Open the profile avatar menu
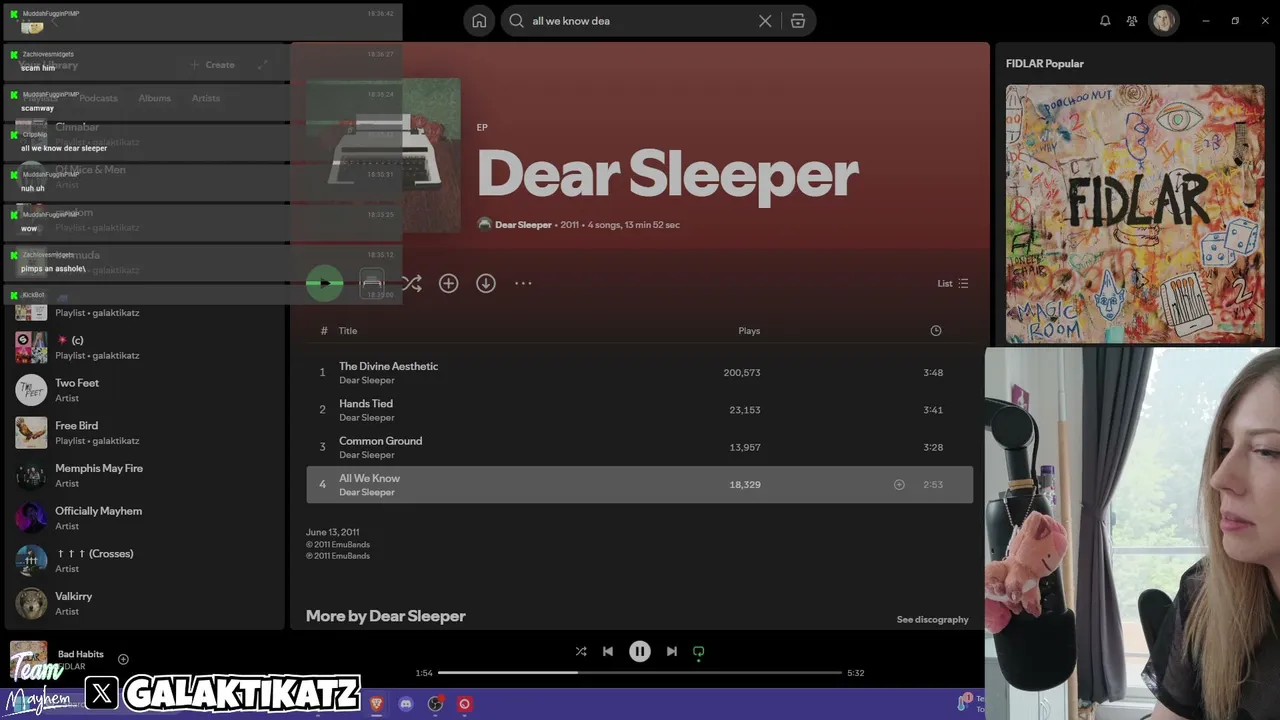1280x720 pixels. (x=1164, y=21)
